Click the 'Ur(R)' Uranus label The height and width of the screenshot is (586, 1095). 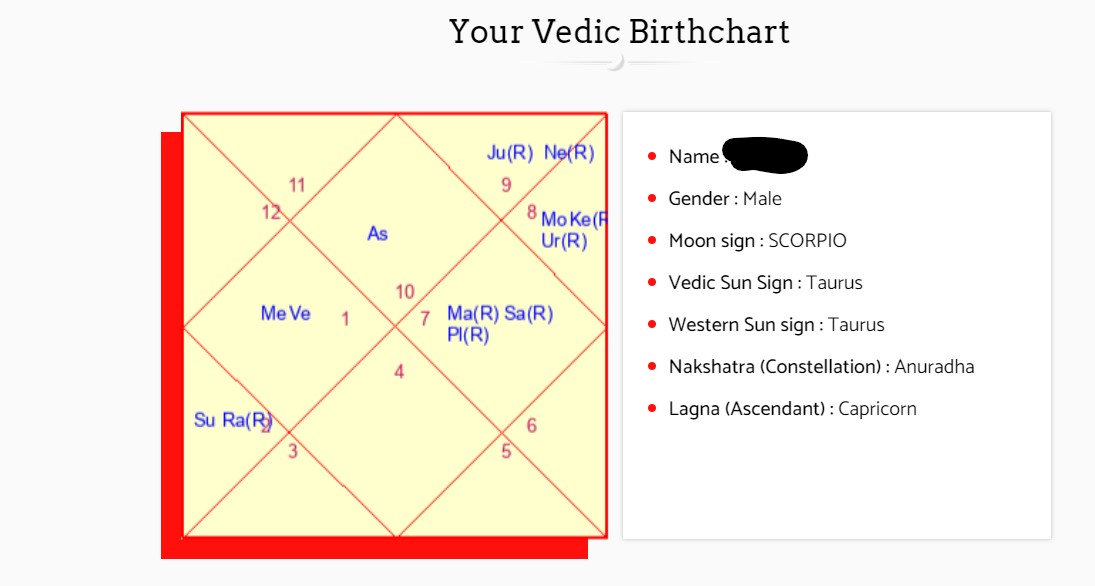(x=564, y=241)
